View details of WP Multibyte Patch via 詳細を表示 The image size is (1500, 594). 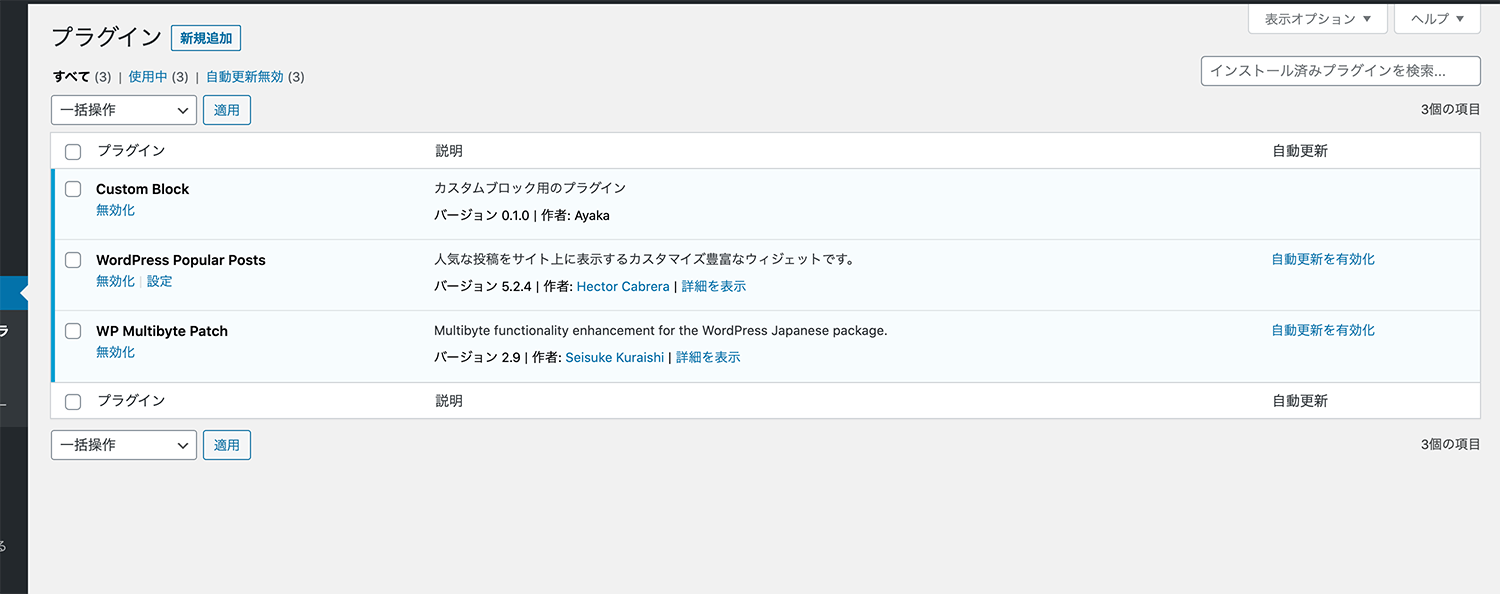(707, 357)
